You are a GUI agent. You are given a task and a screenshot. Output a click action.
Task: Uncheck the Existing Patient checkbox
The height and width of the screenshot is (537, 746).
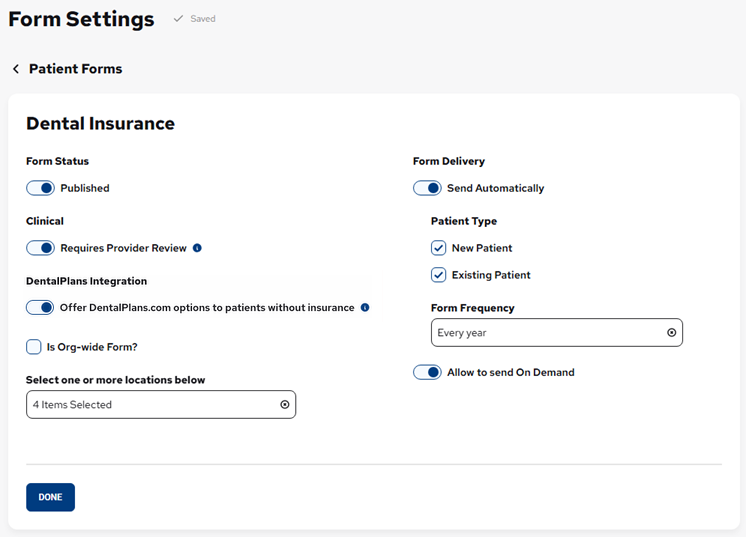point(438,275)
